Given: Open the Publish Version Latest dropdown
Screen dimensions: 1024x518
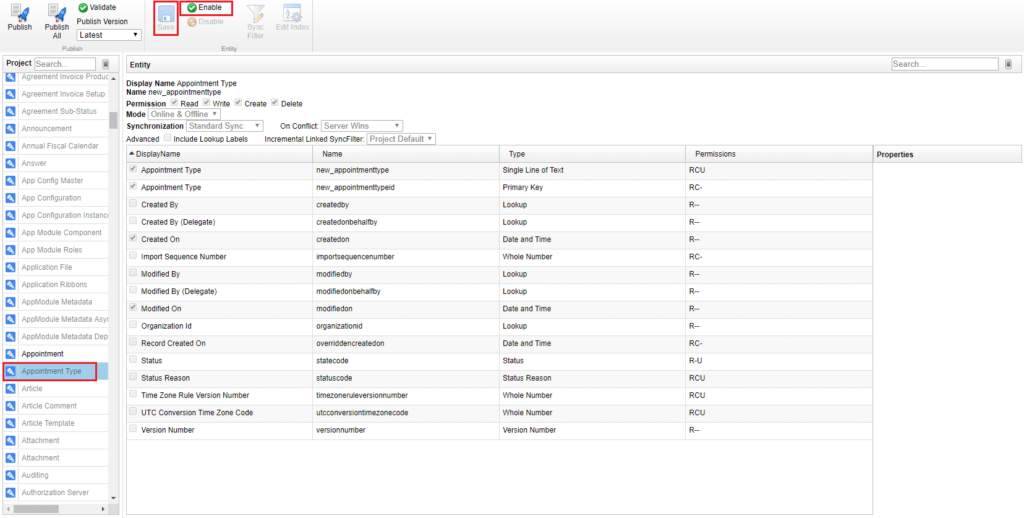Looking at the screenshot, I should (109, 35).
